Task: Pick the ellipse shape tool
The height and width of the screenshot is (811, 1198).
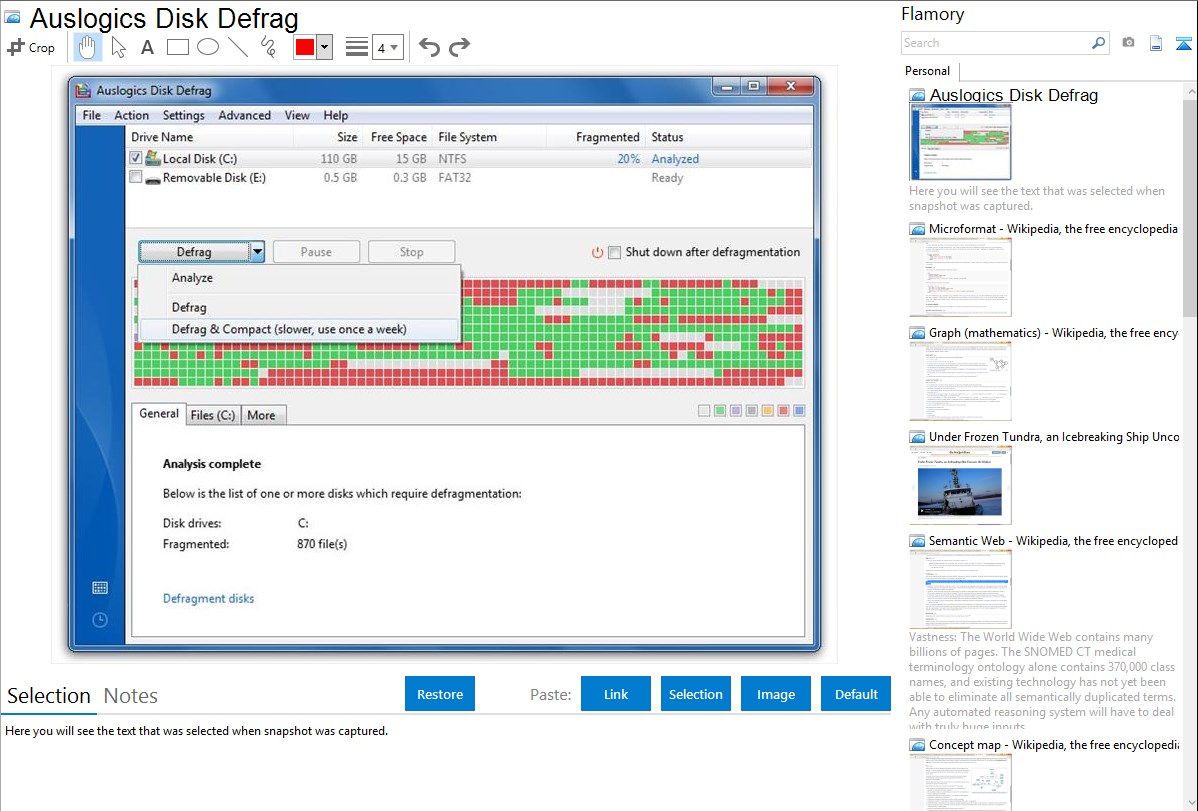Action: click(208, 47)
